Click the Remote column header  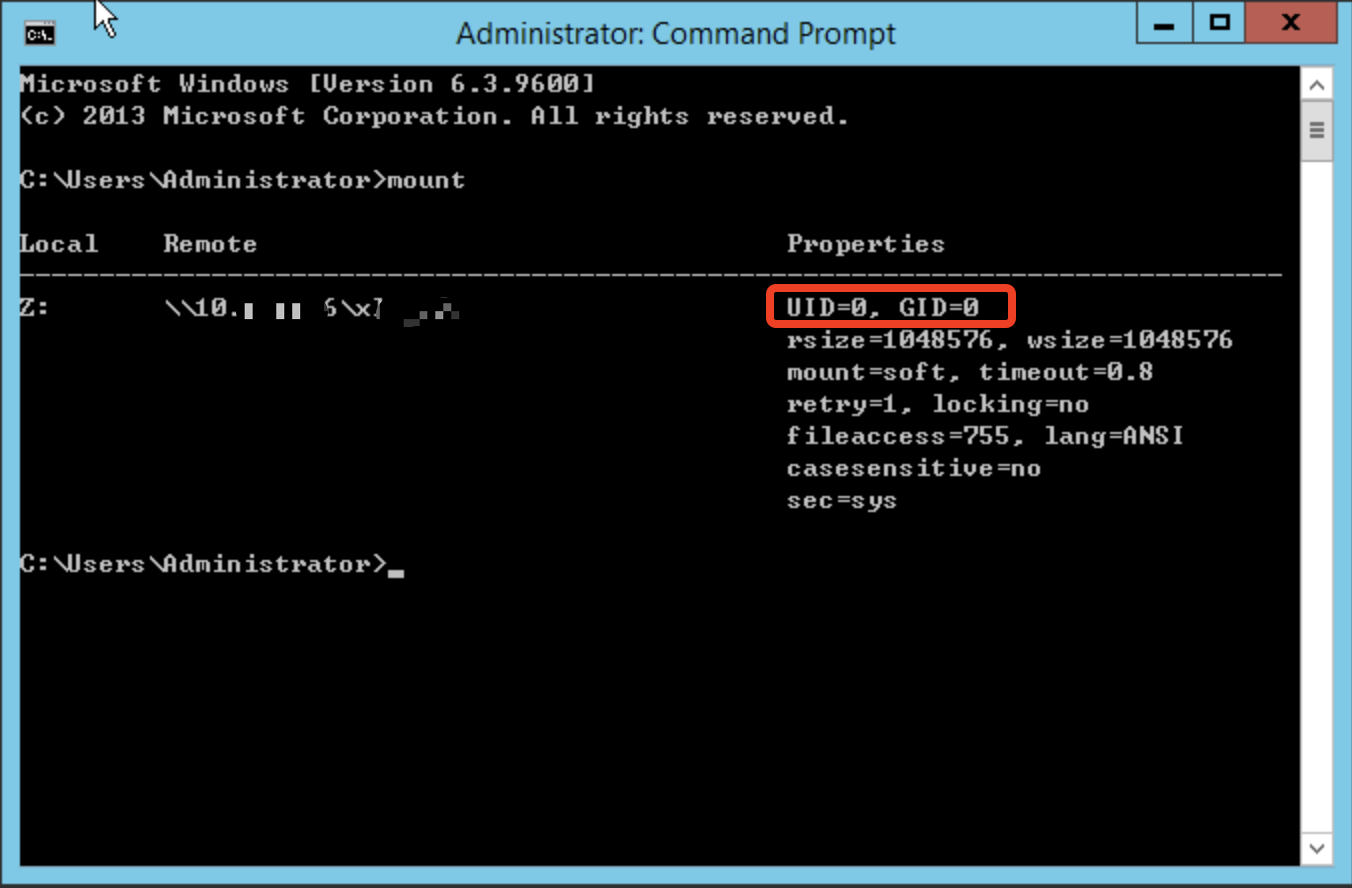[209, 243]
